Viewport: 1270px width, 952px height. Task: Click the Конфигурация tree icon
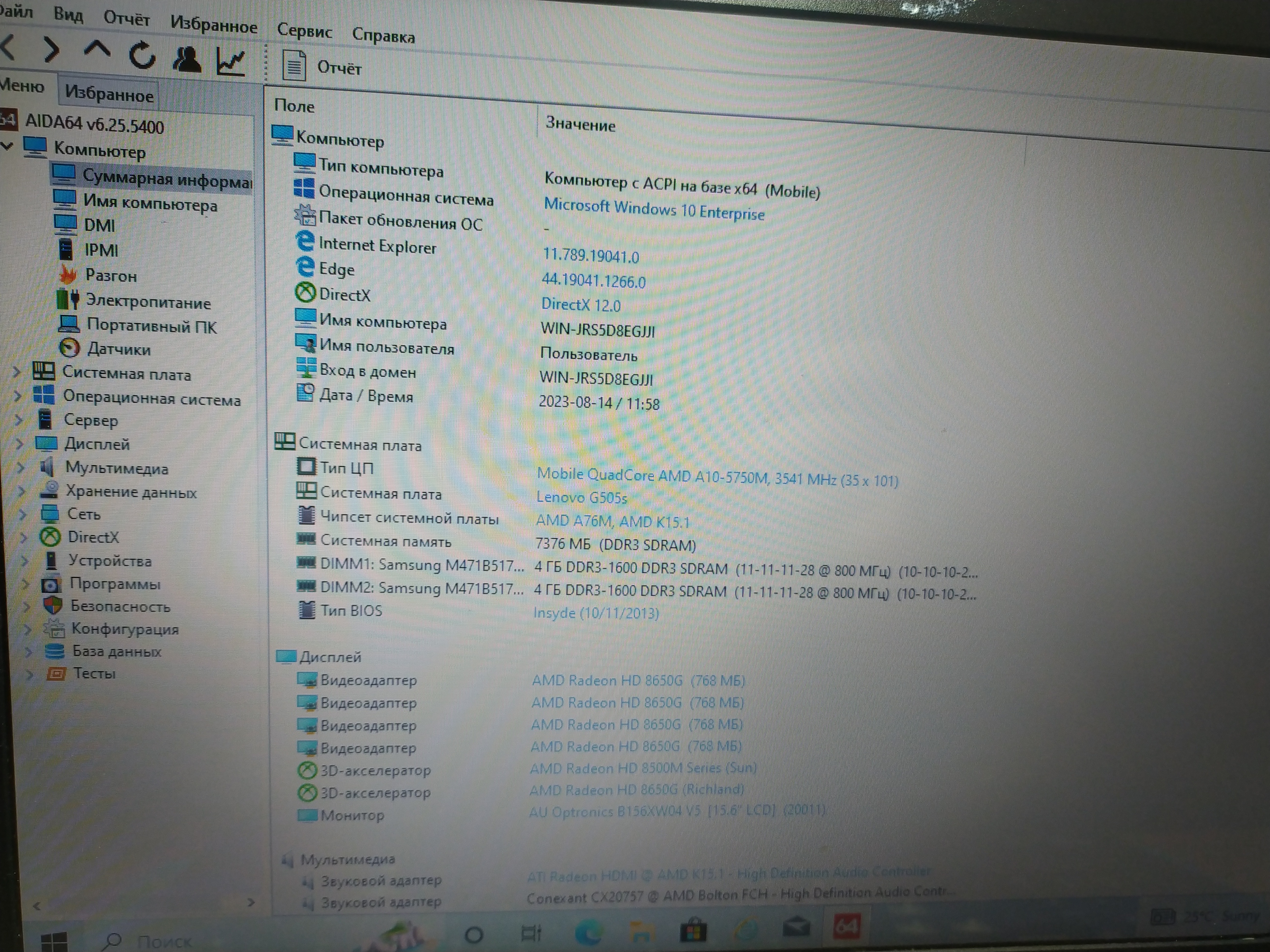click(x=55, y=628)
